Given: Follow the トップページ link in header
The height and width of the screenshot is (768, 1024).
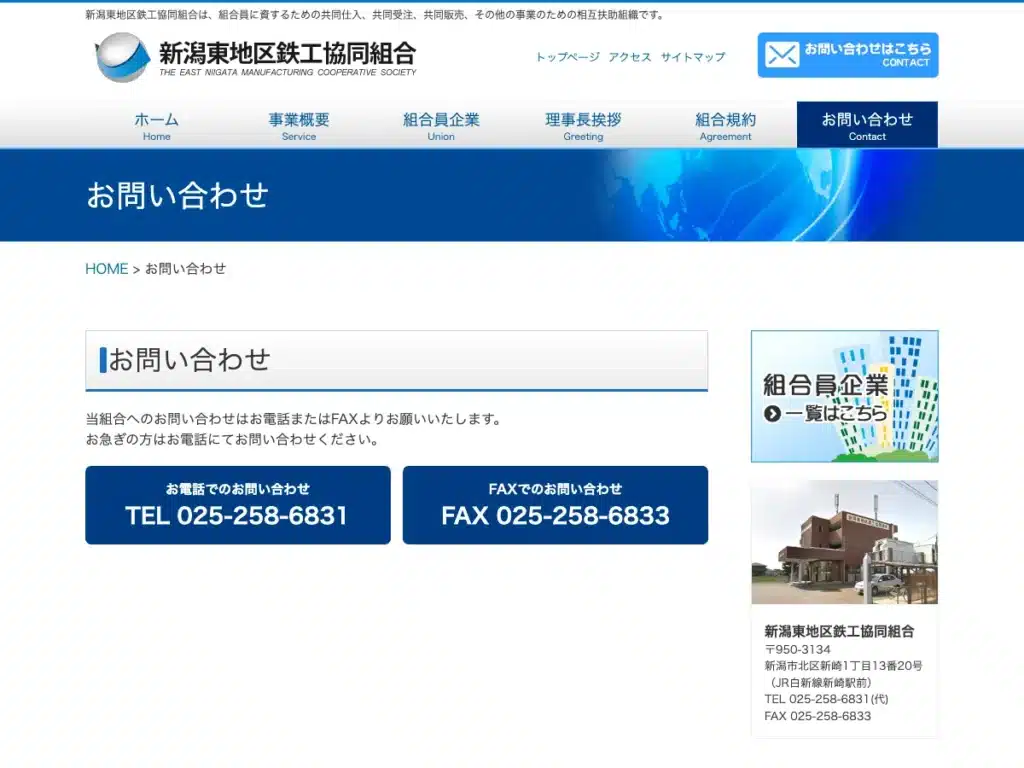Looking at the screenshot, I should point(568,57).
